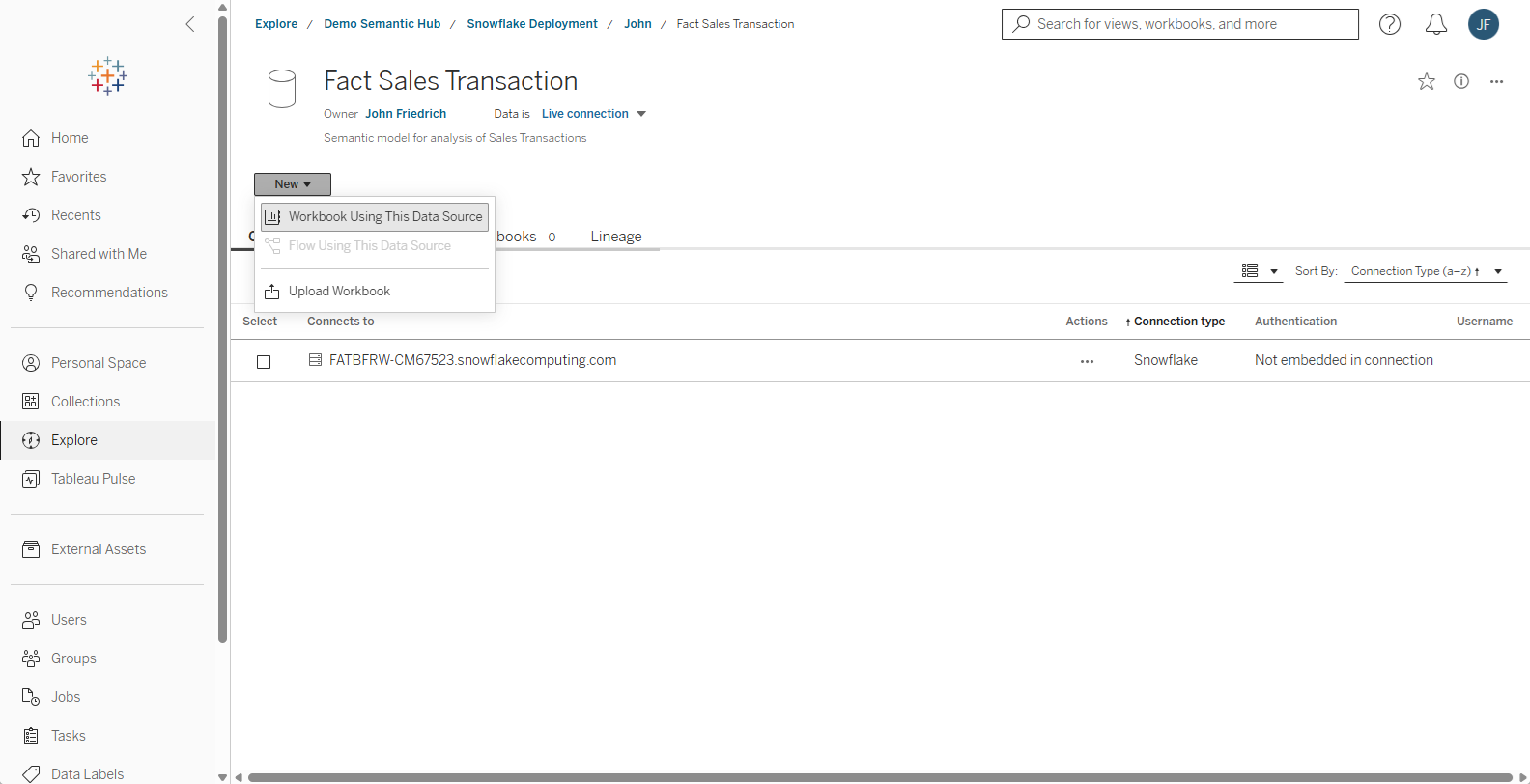Open Snowflake Deployment breadcrumb
The height and width of the screenshot is (784, 1530).
532,24
